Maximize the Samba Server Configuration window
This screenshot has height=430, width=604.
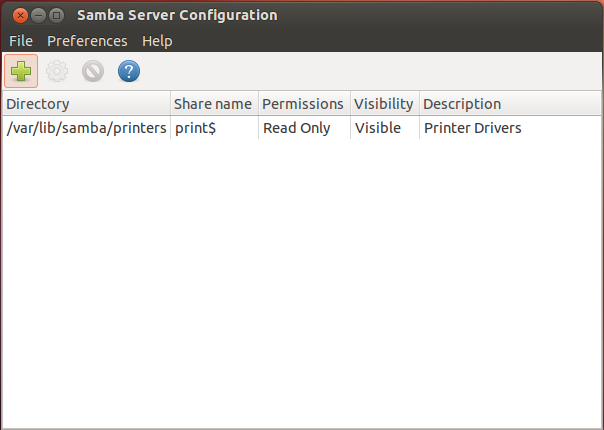click(x=57, y=16)
